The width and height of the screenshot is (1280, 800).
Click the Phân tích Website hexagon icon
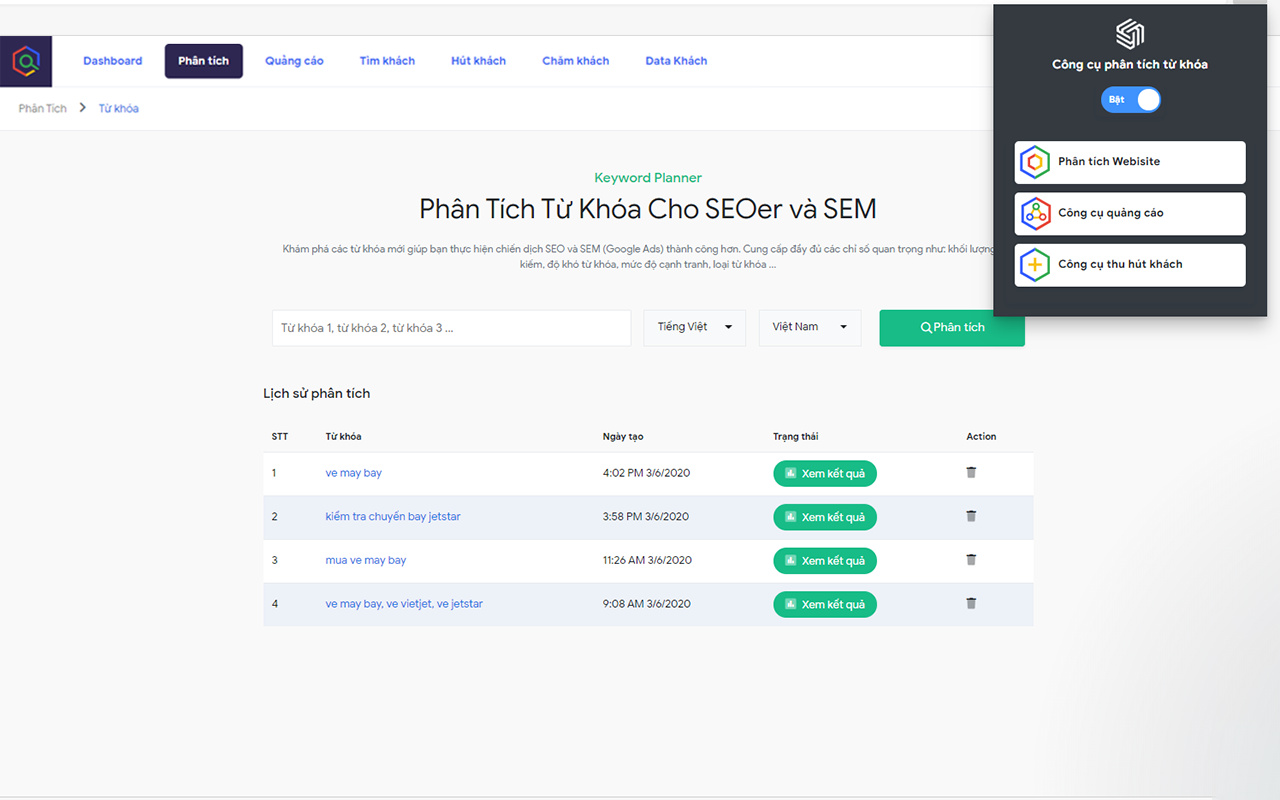point(1035,162)
